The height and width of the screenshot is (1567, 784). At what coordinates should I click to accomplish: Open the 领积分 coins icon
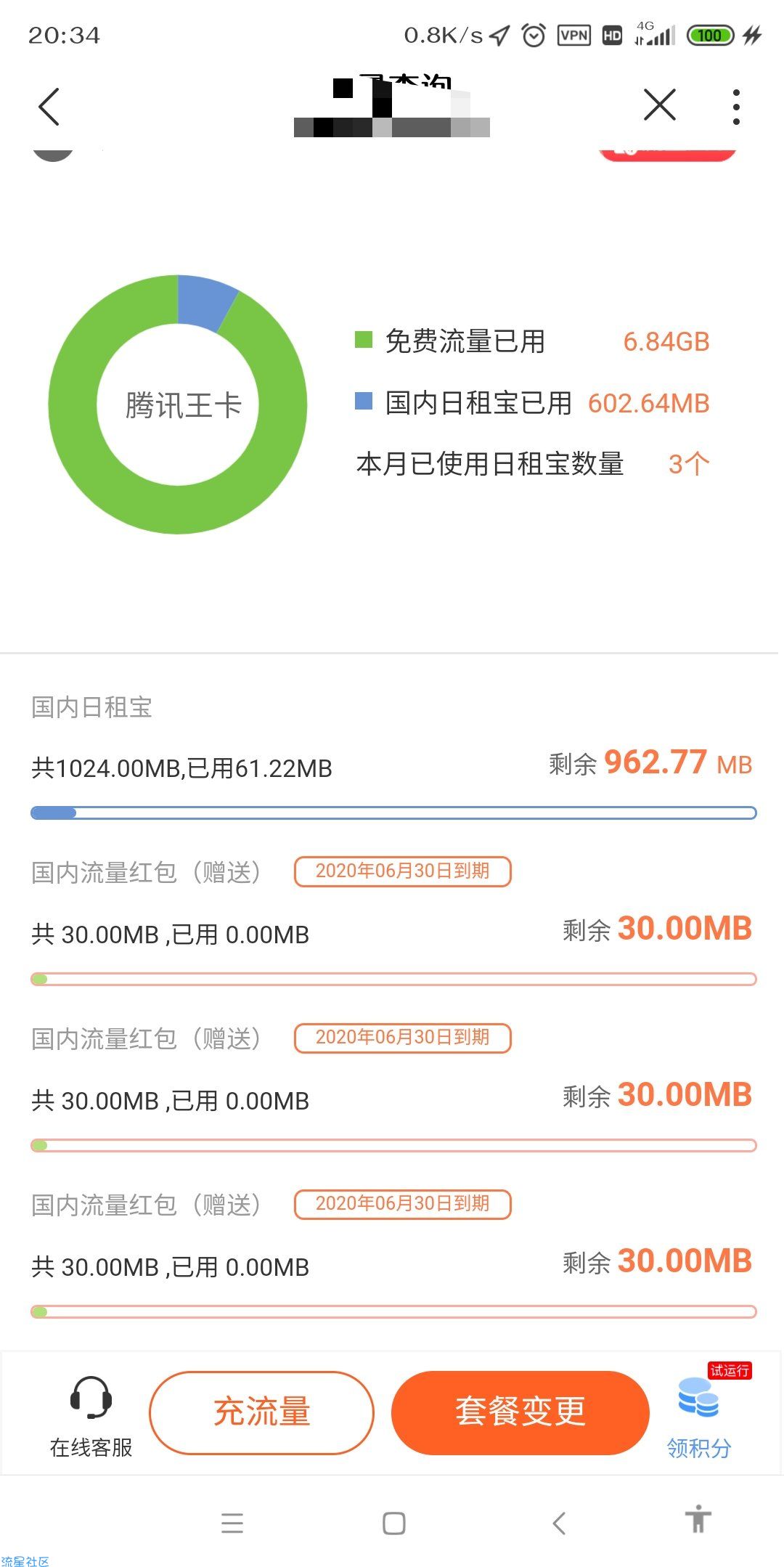point(698,1399)
